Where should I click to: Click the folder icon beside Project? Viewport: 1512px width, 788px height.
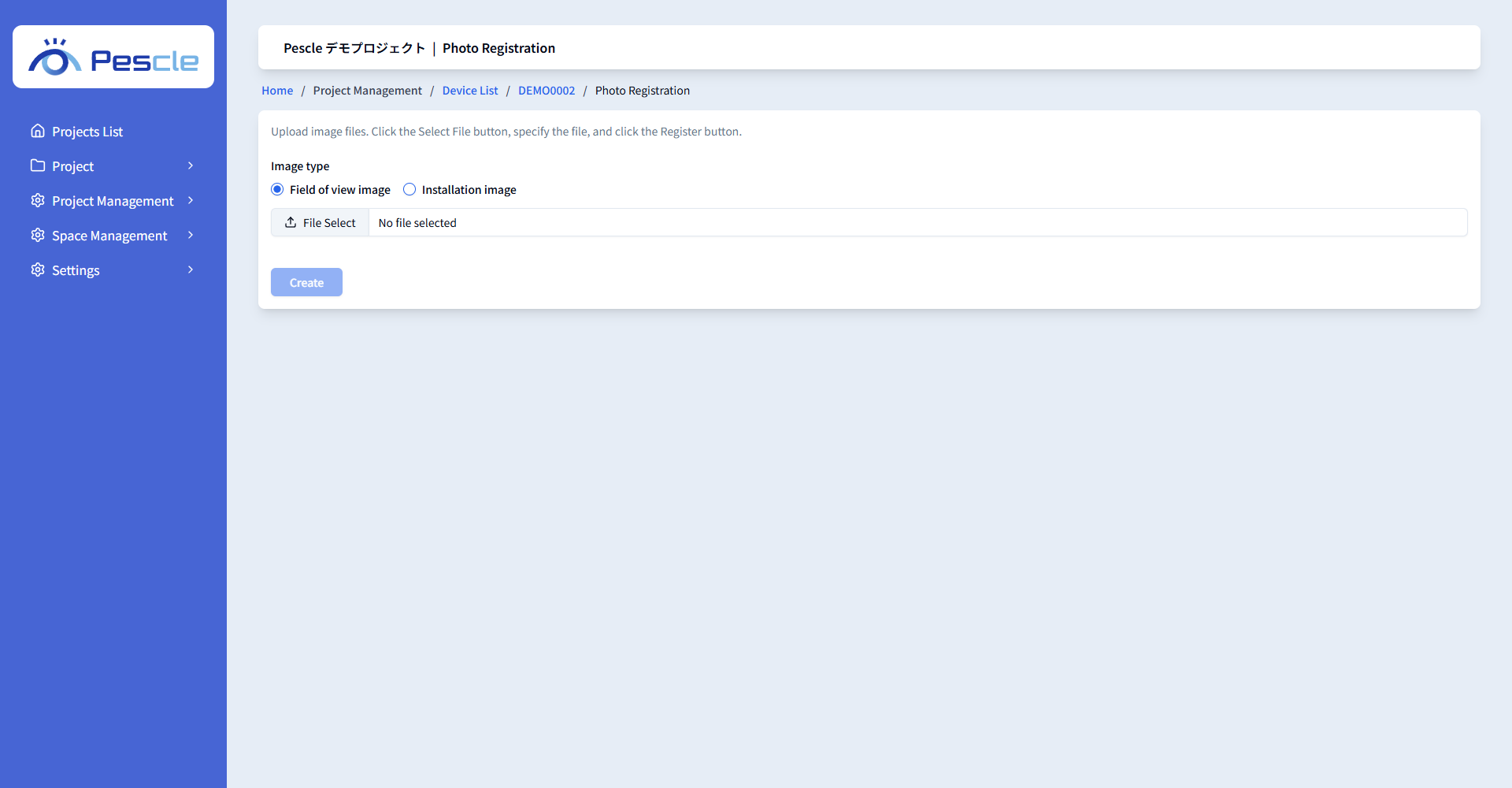tap(38, 165)
